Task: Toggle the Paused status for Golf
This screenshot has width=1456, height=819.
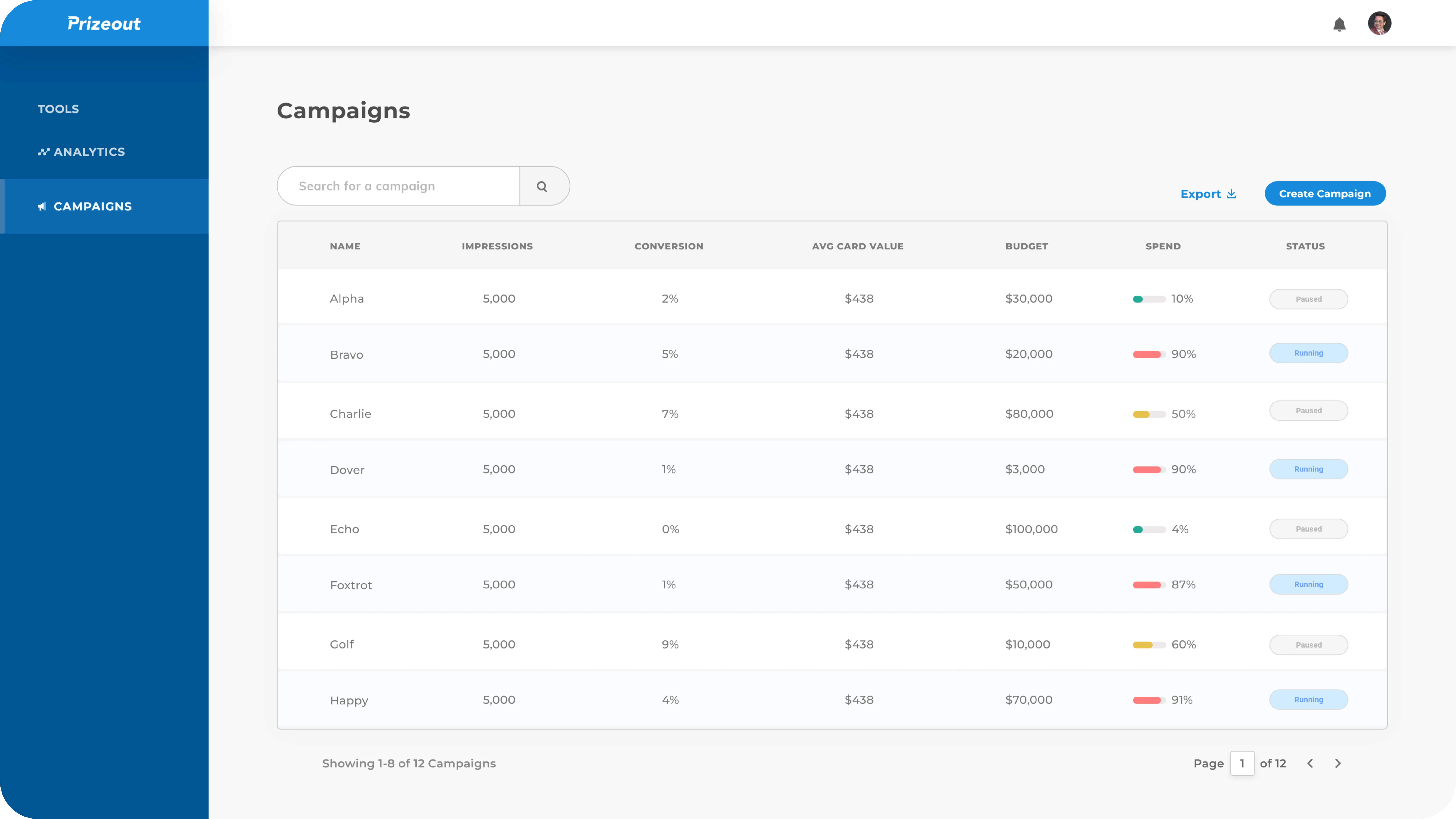Action: pos(1309,645)
